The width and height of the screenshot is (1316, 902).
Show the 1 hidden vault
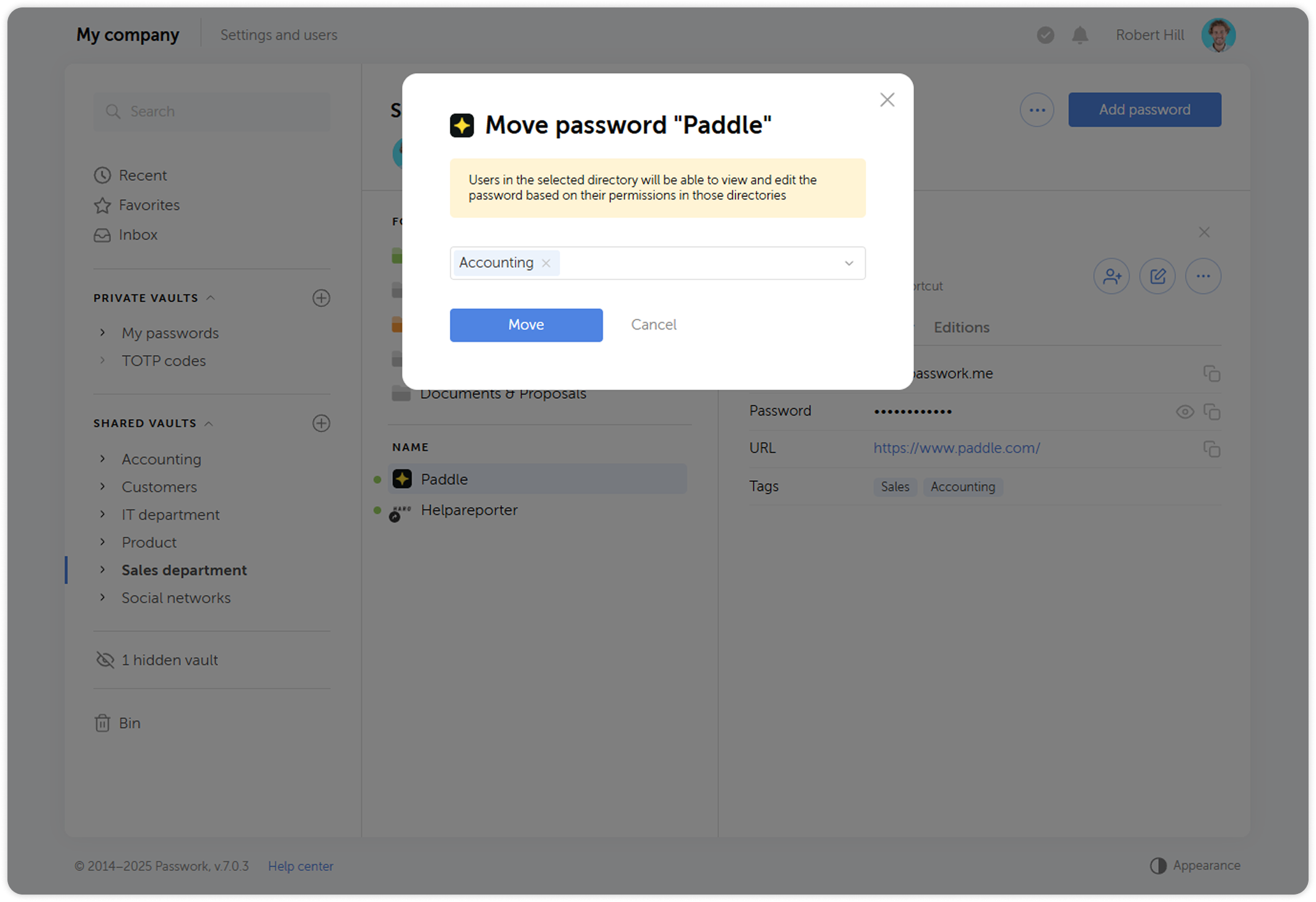[x=169, y=660]
